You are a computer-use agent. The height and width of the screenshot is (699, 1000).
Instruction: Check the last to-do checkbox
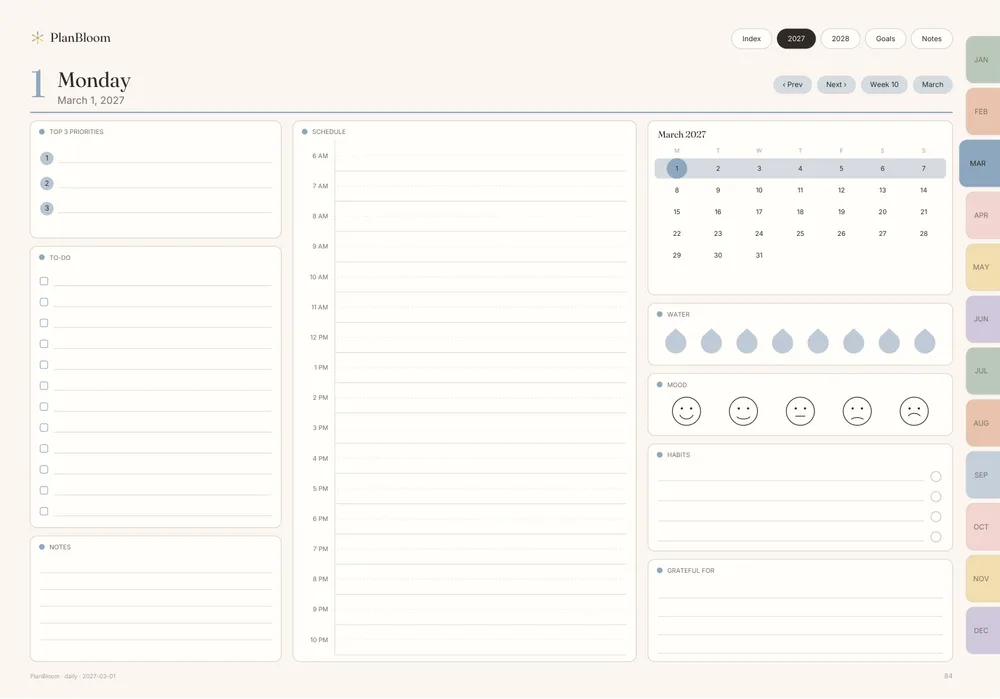click(44, 511)
